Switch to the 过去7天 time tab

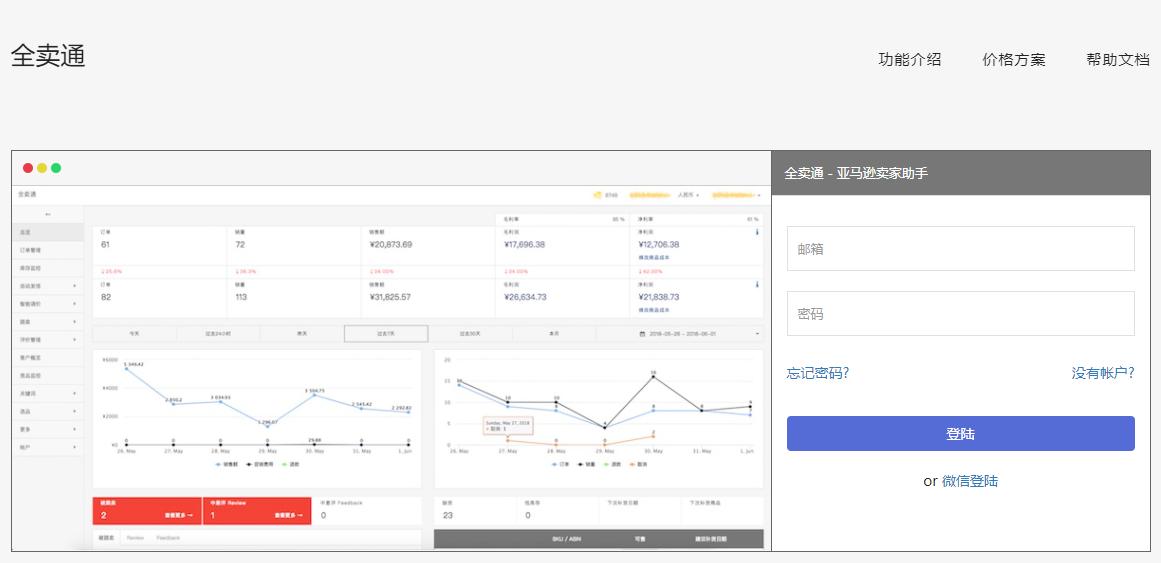click(x=386, y=334)
